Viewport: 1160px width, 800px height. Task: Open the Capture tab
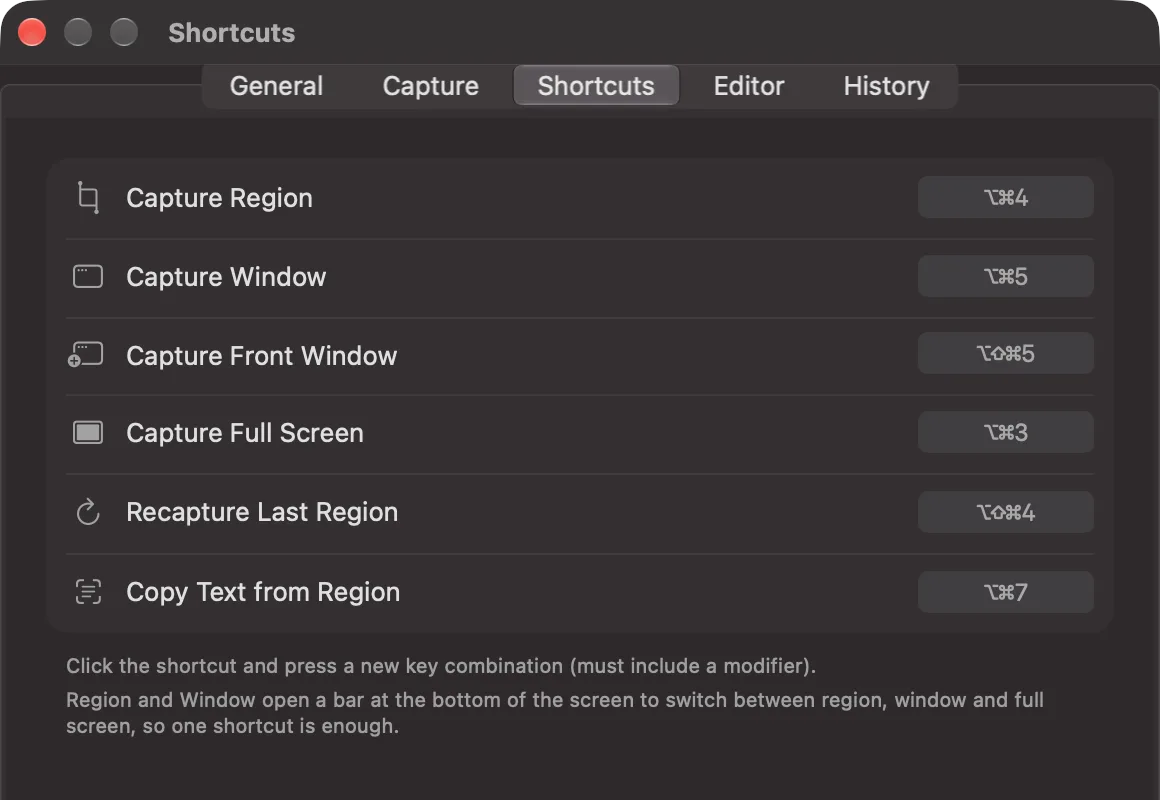(x=431, y=86)
